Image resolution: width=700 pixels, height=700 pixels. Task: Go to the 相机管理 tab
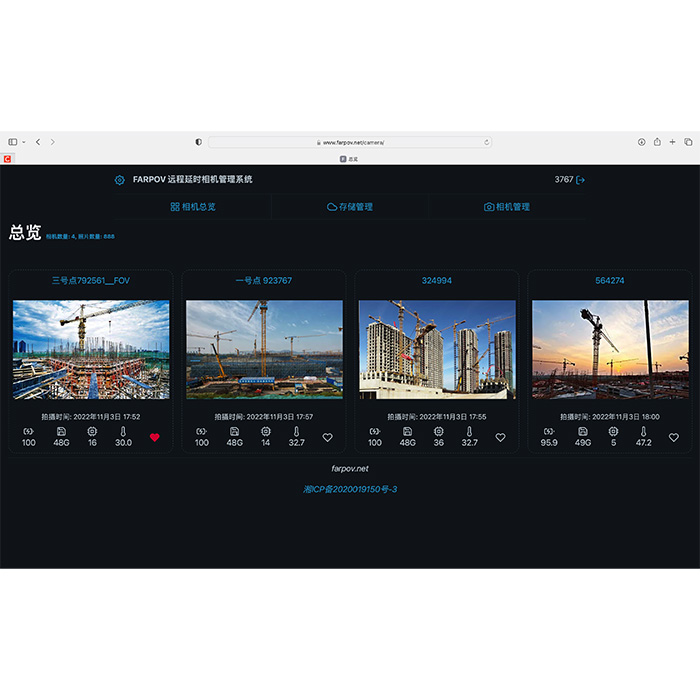coord(507,207)
